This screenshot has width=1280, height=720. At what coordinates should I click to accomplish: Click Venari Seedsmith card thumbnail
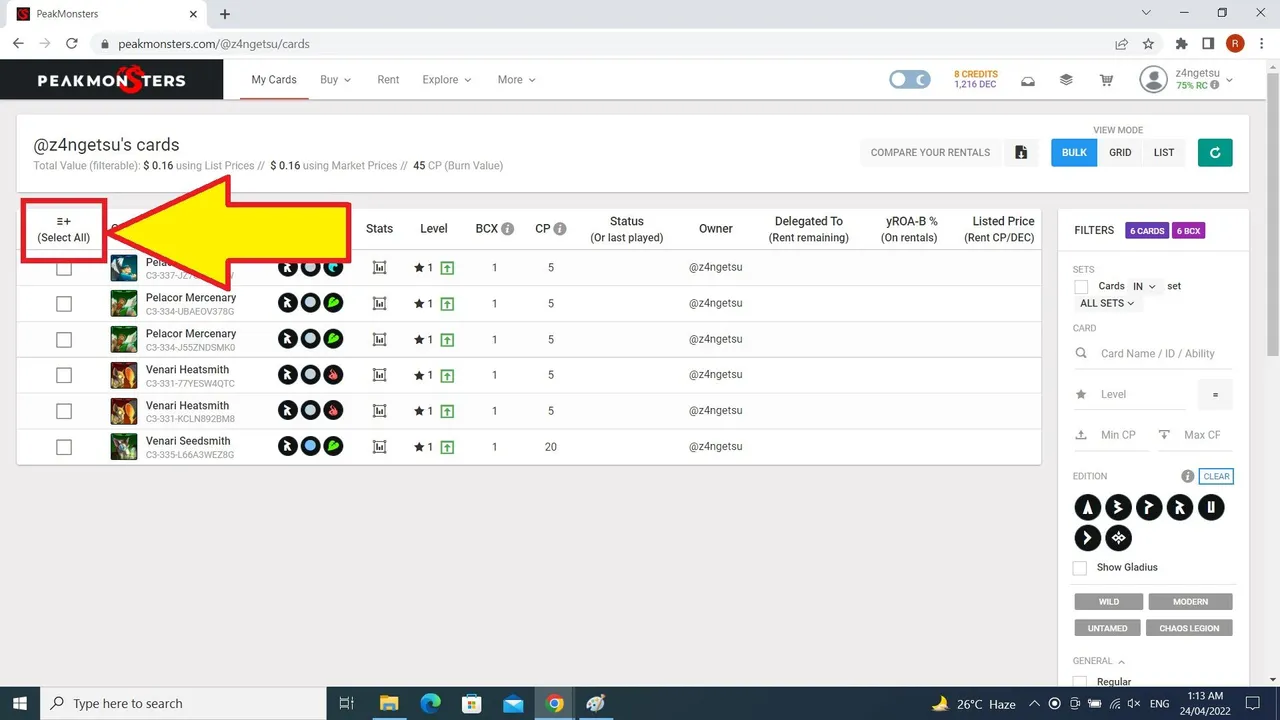point(124,447)
